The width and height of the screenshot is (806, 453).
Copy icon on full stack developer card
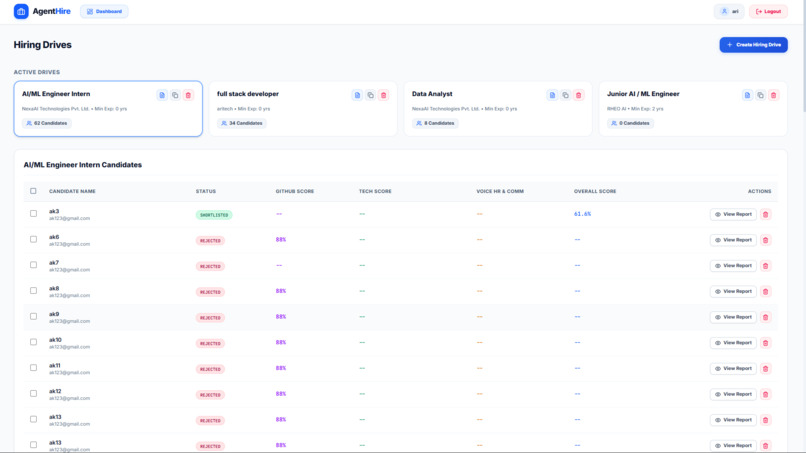pos(370,95)
